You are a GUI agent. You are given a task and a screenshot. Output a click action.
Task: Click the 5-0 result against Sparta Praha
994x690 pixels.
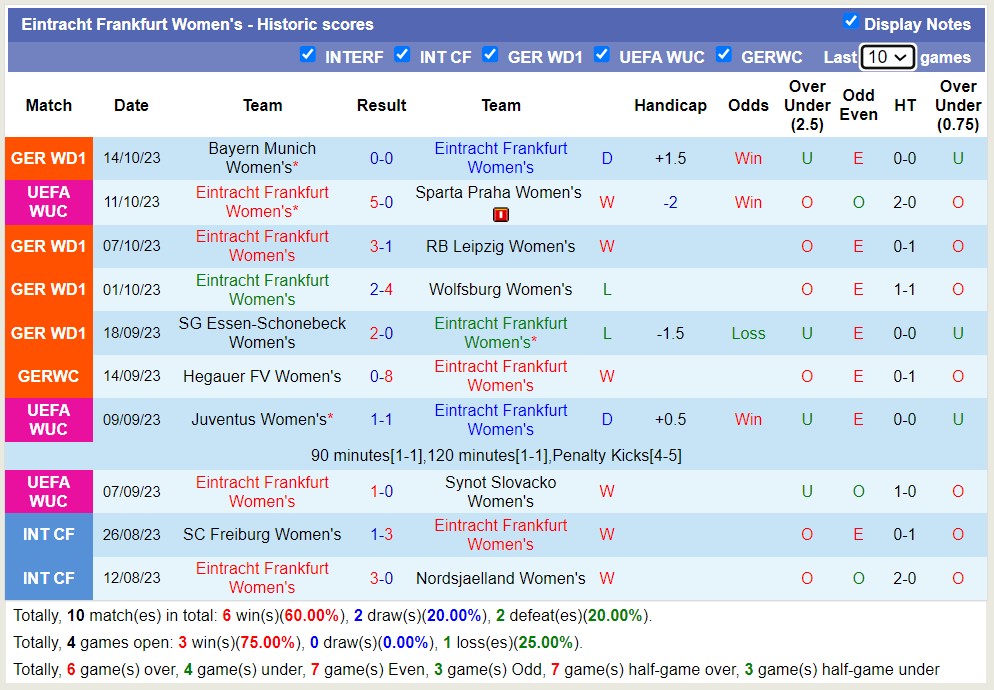pyautogui.click(x=381, y=202)
